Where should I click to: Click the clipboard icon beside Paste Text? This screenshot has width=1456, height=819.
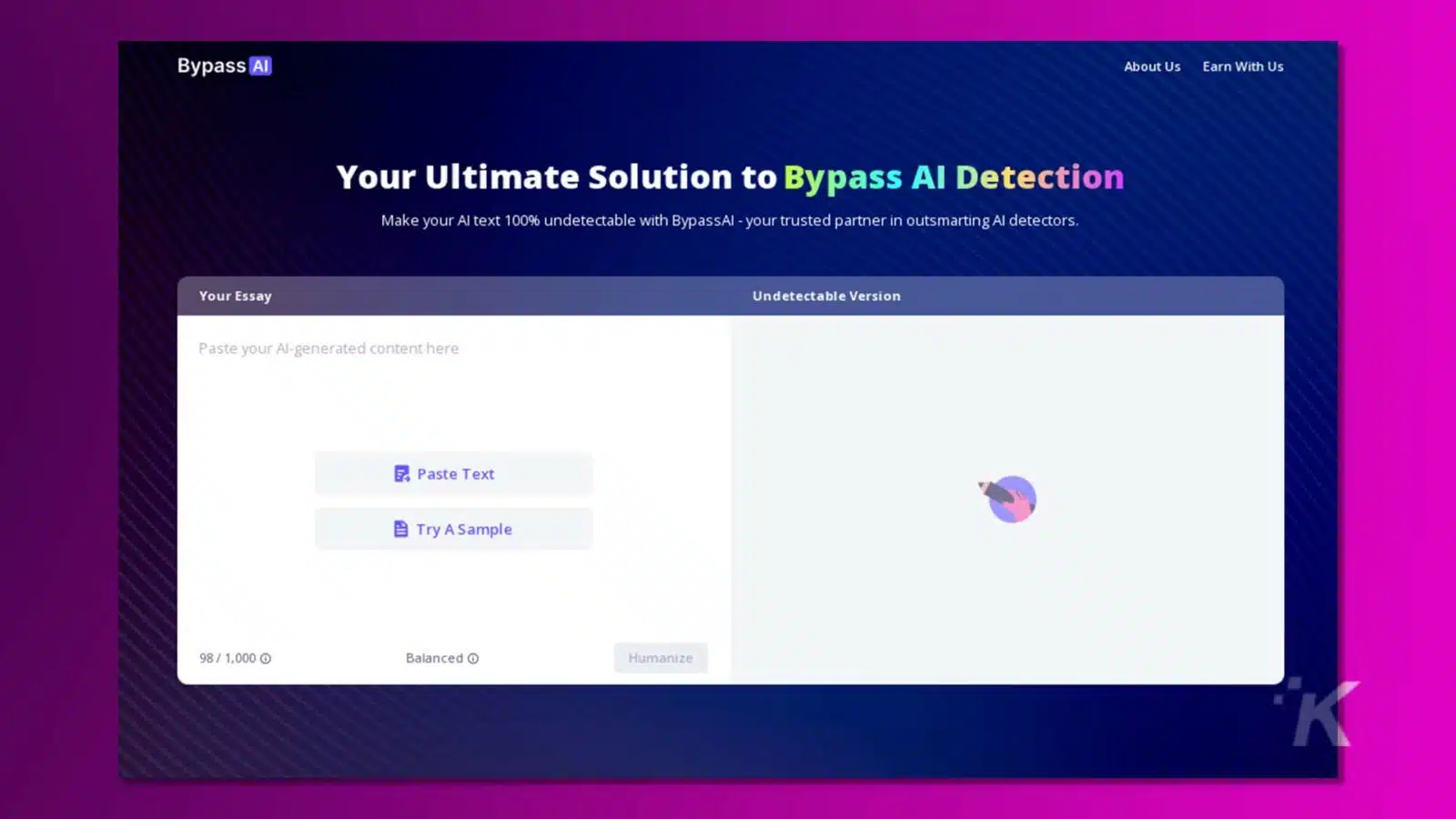pyautogui.click(x=401, y=474)
